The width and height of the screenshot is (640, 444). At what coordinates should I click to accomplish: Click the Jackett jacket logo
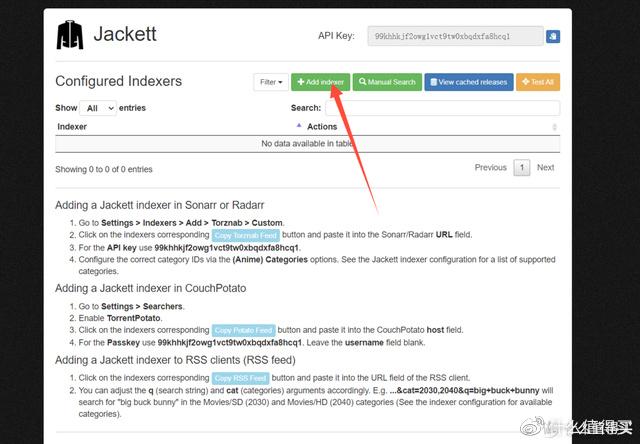[70, 35]
